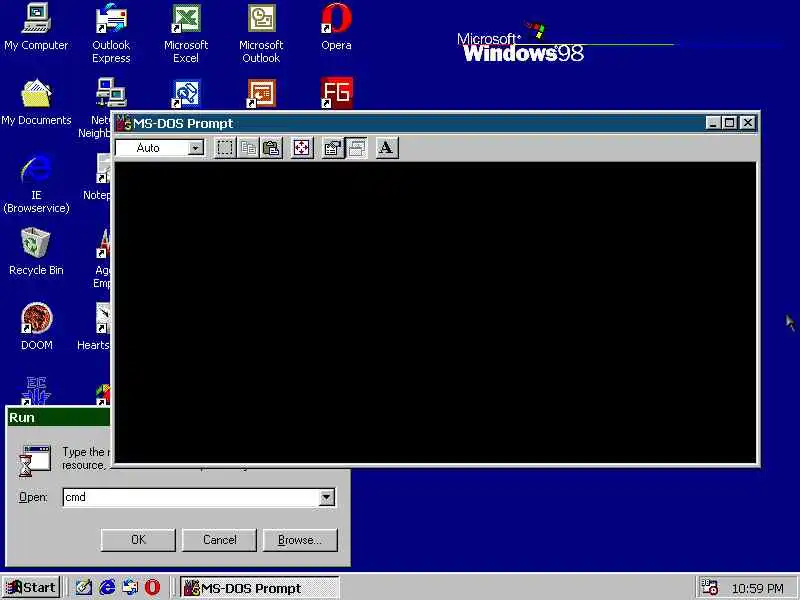Select the Microsoft Outlook desktop icon

pyautogui.click(x=261, y=33)
